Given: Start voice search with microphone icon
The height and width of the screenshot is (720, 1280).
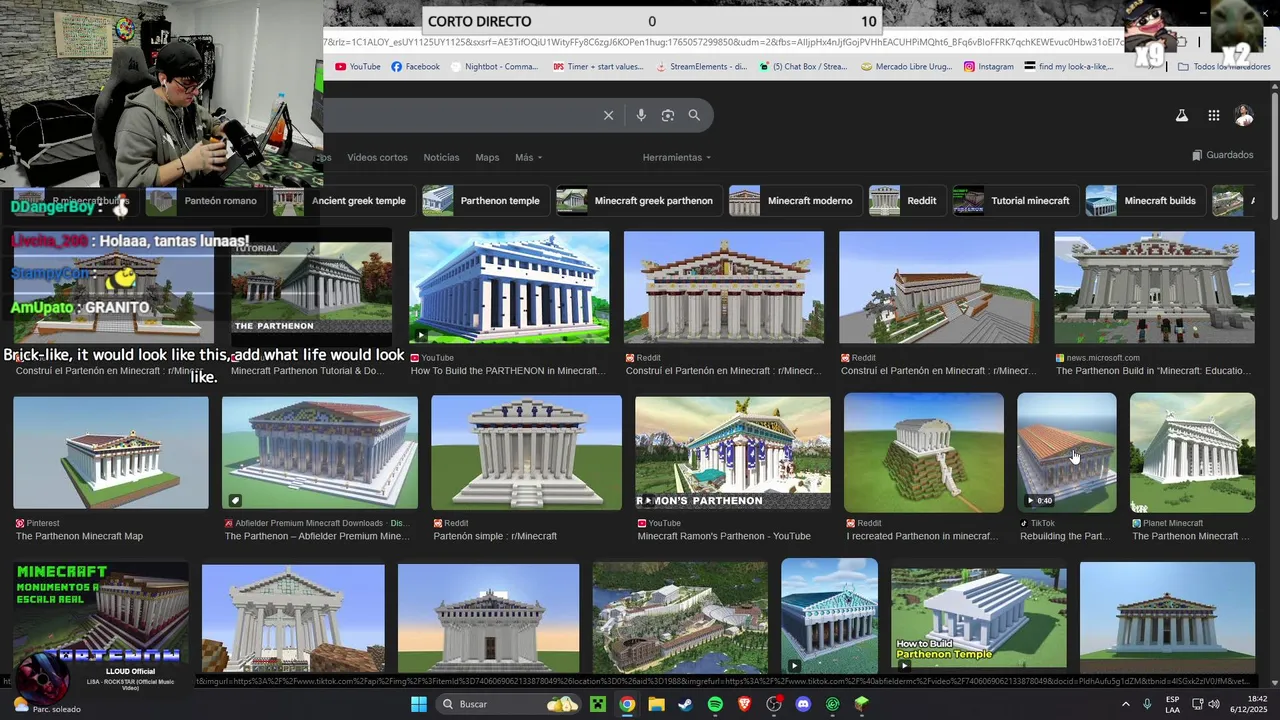Looking at the screenshot, I should (641, 115).
